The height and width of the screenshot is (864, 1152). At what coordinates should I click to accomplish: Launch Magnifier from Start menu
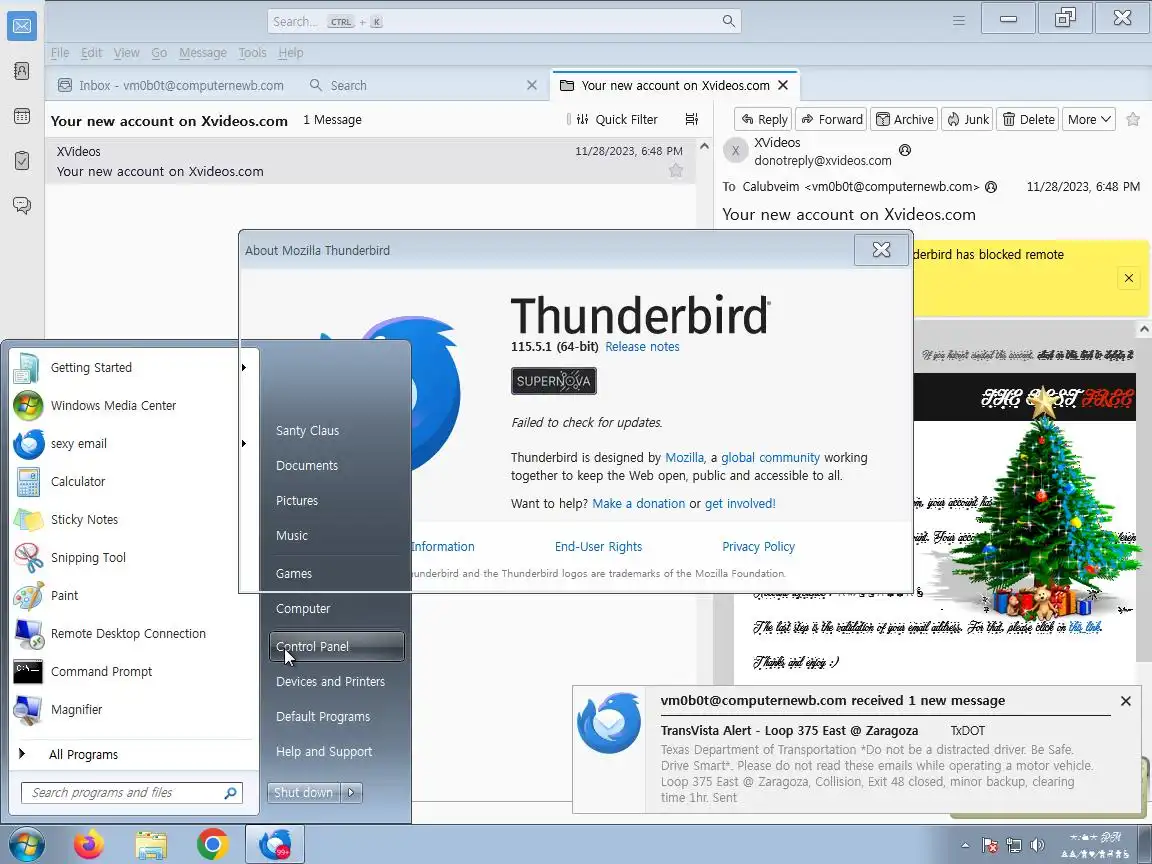click(x=132, y=710)
